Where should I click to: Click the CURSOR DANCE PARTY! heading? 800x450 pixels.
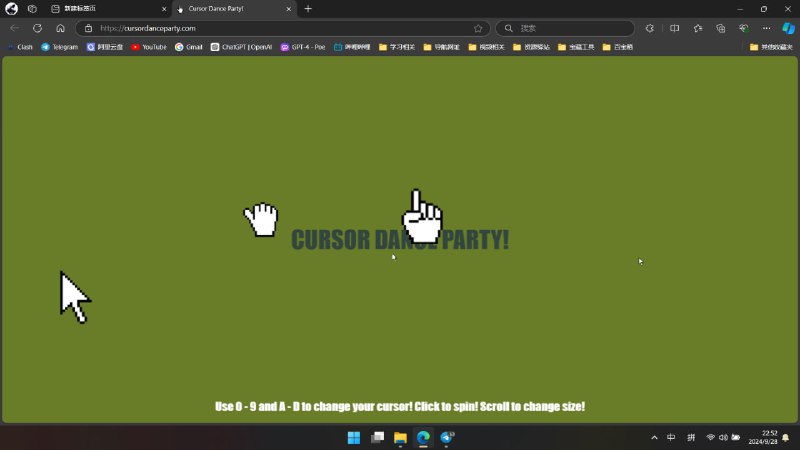[x=400, y=240]
